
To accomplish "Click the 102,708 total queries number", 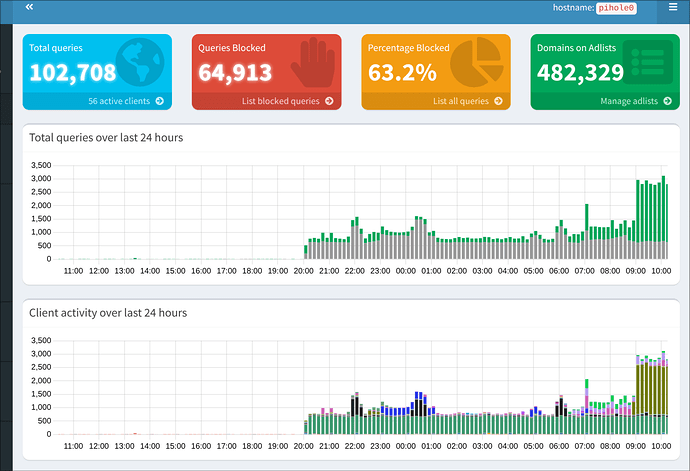I will click(73, 72).
